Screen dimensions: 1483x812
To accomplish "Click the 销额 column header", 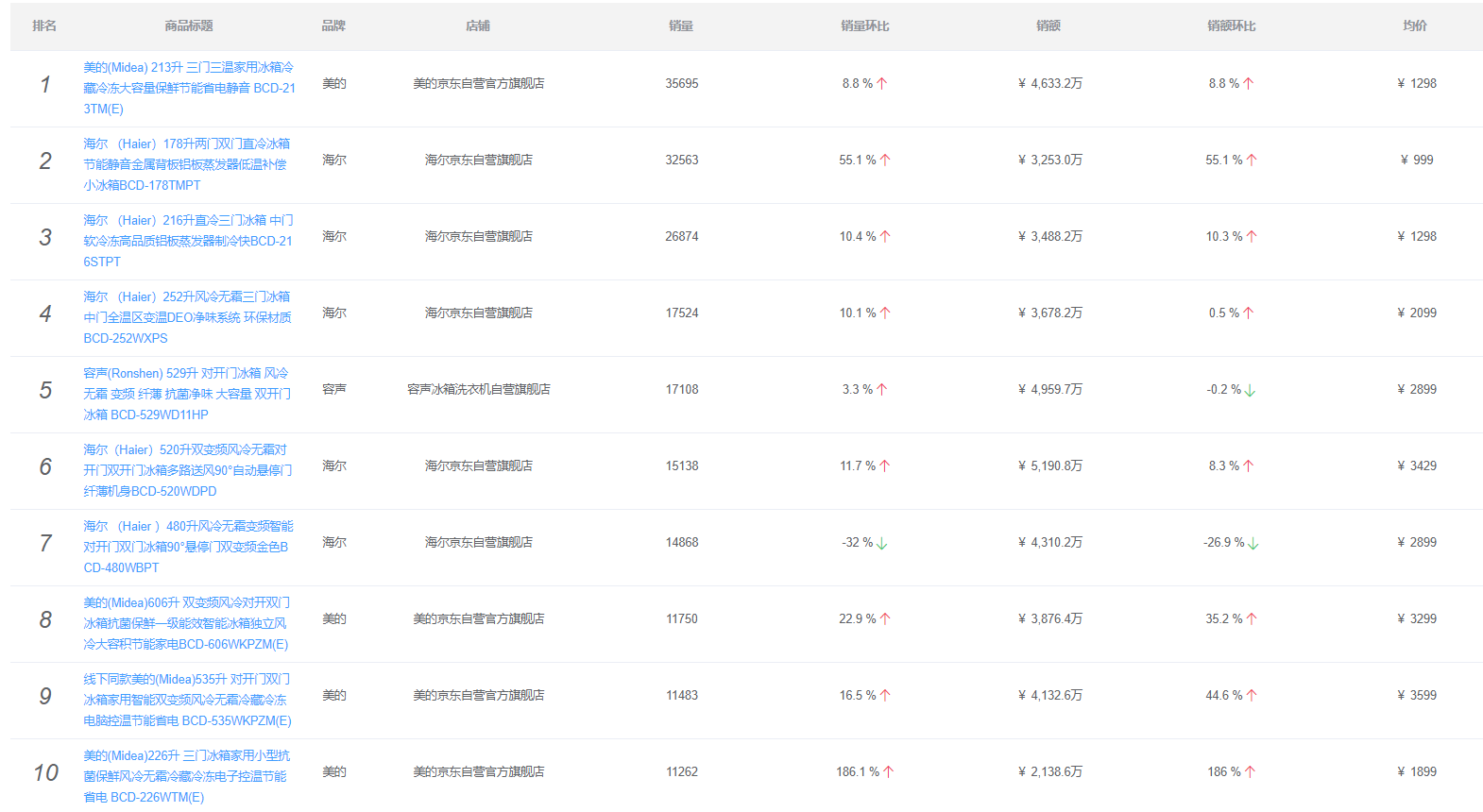I will [x=1048, y=26].
